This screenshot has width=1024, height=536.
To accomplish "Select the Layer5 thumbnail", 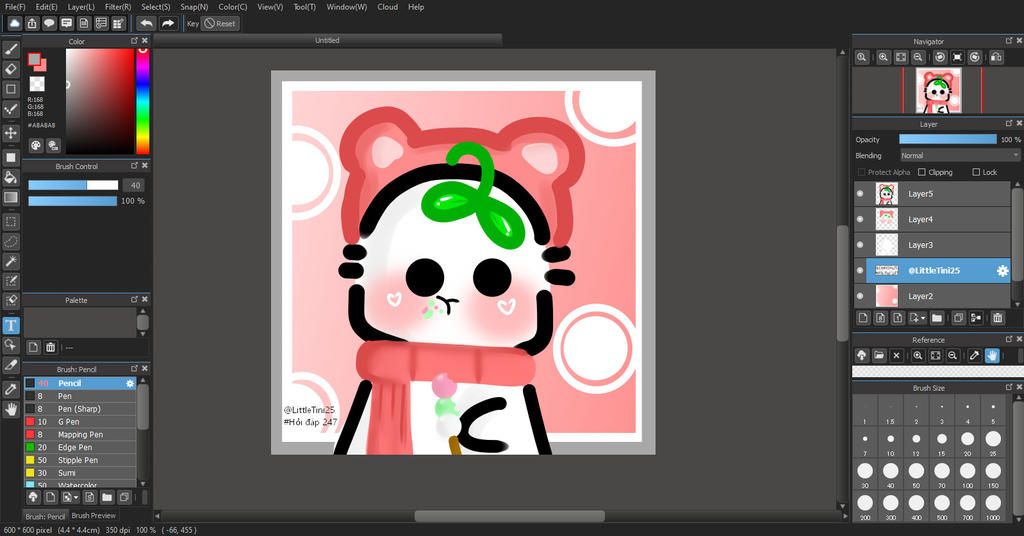I will coord(886,194).
